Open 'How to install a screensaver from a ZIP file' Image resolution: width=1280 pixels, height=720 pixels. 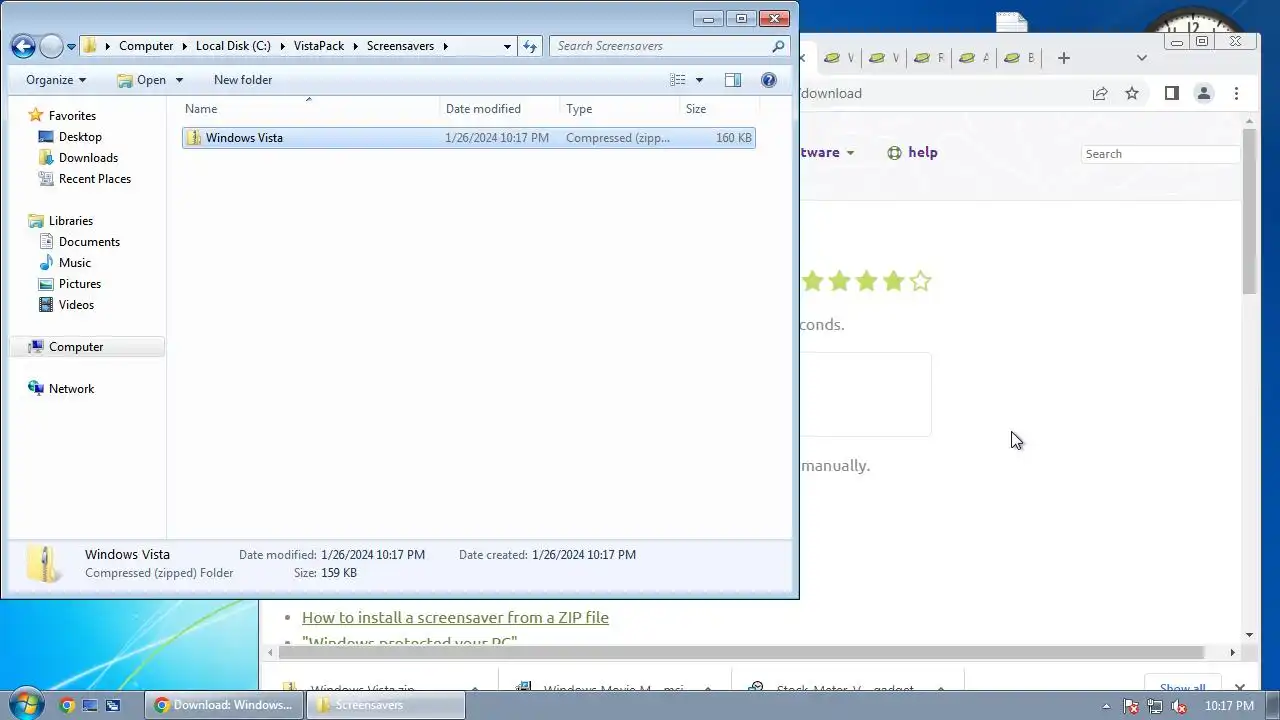[455, 618]
